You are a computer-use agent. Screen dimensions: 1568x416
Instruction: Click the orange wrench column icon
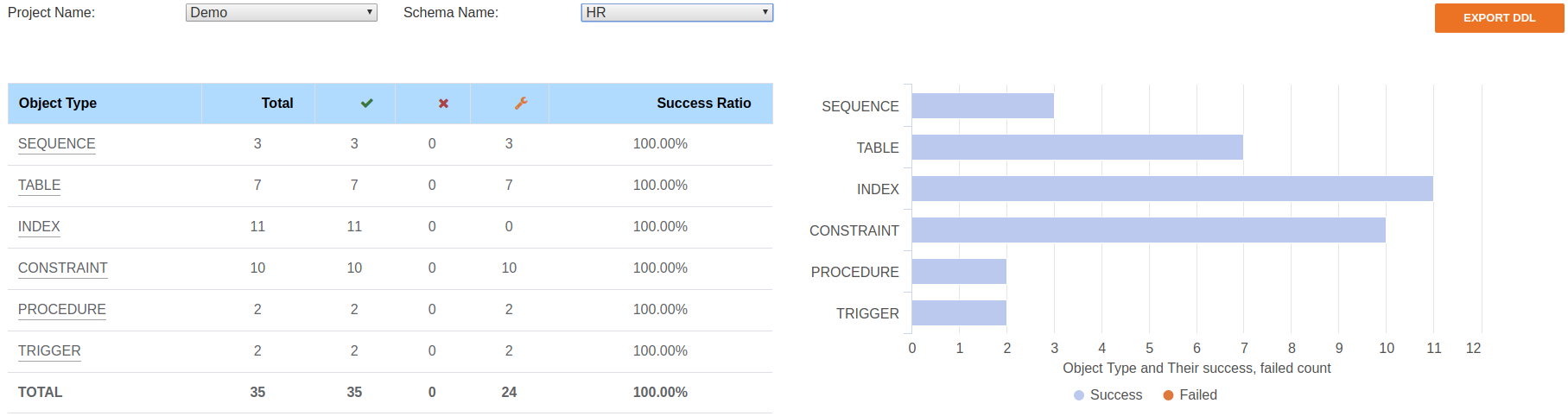(x=521, y=104)
